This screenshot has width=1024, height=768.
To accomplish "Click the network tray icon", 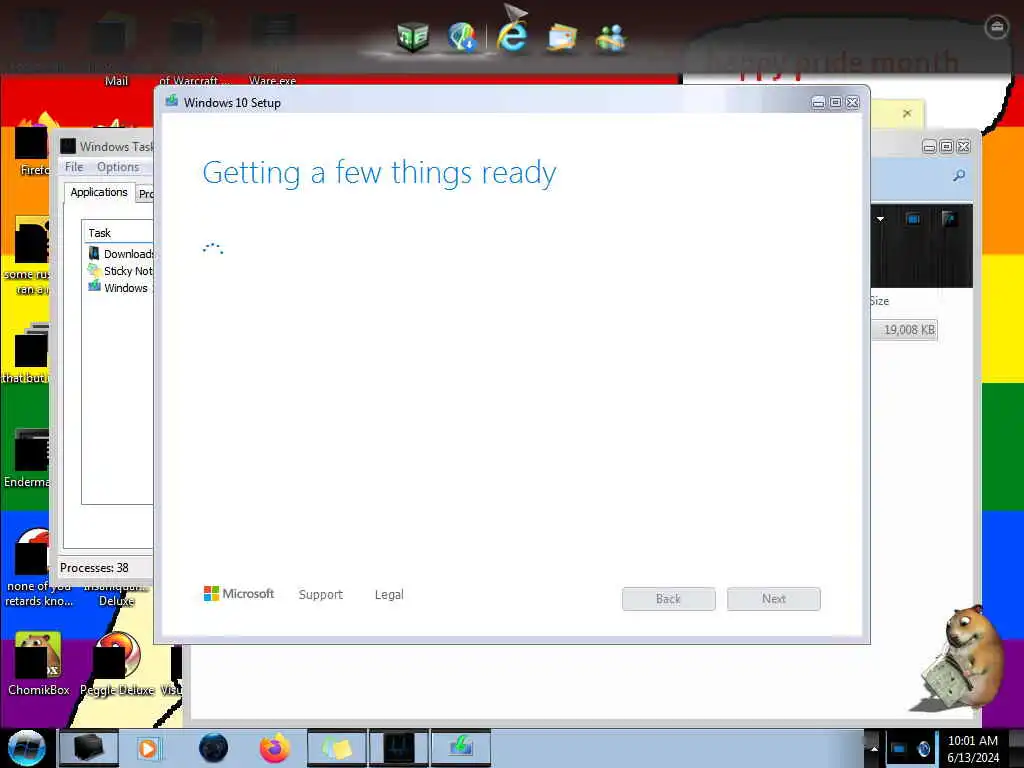I will pyautogui.click(x=899, y=748).
